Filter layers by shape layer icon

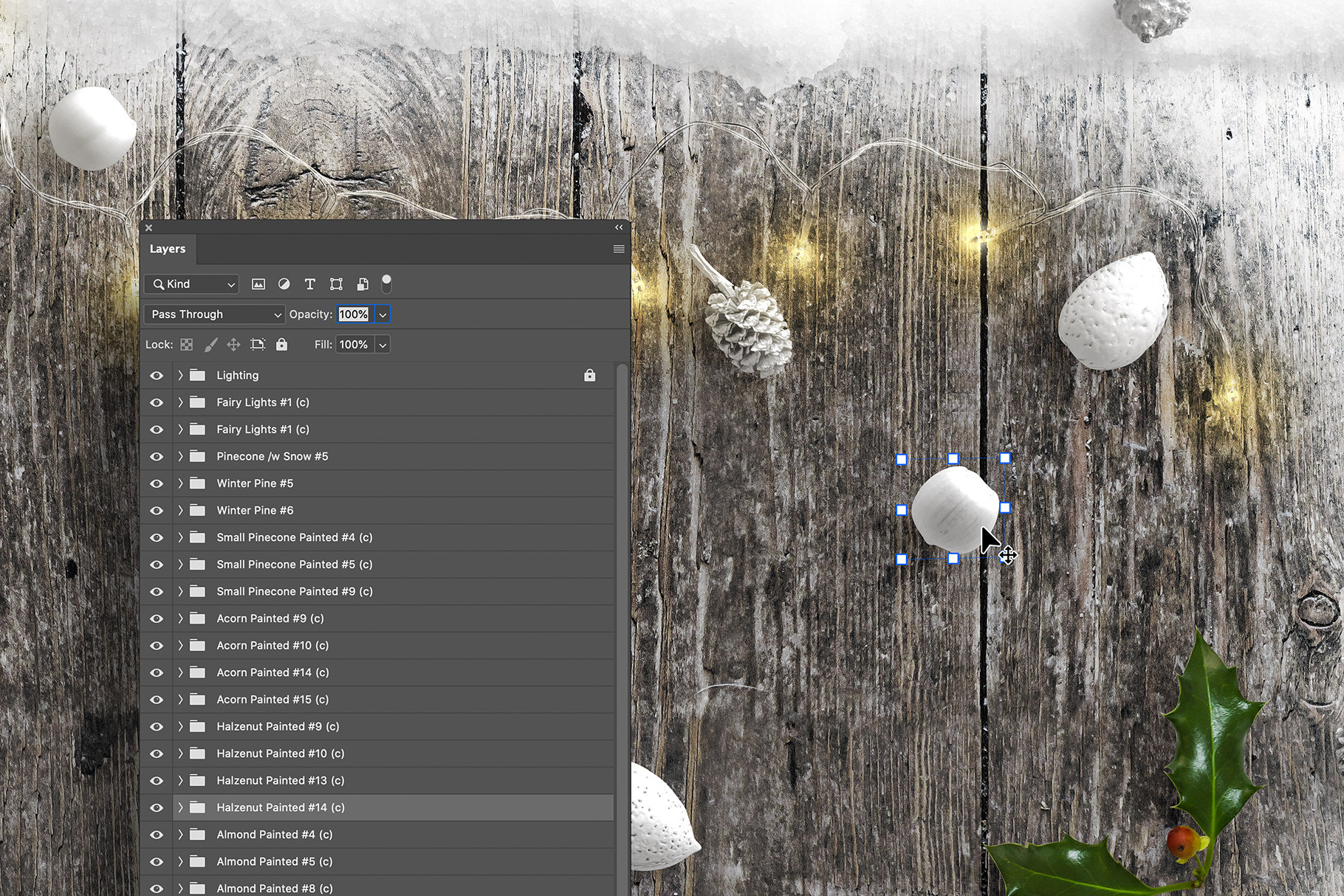(x=336, y=284)
